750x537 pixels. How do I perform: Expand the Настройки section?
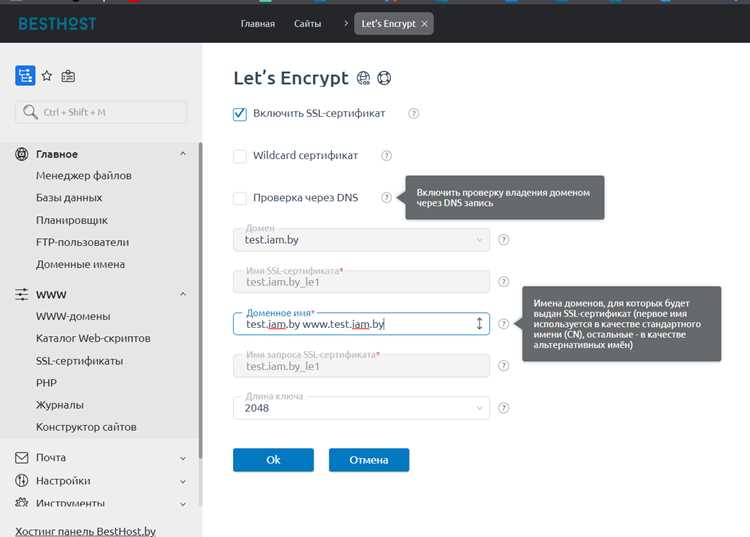coord(183,481)
